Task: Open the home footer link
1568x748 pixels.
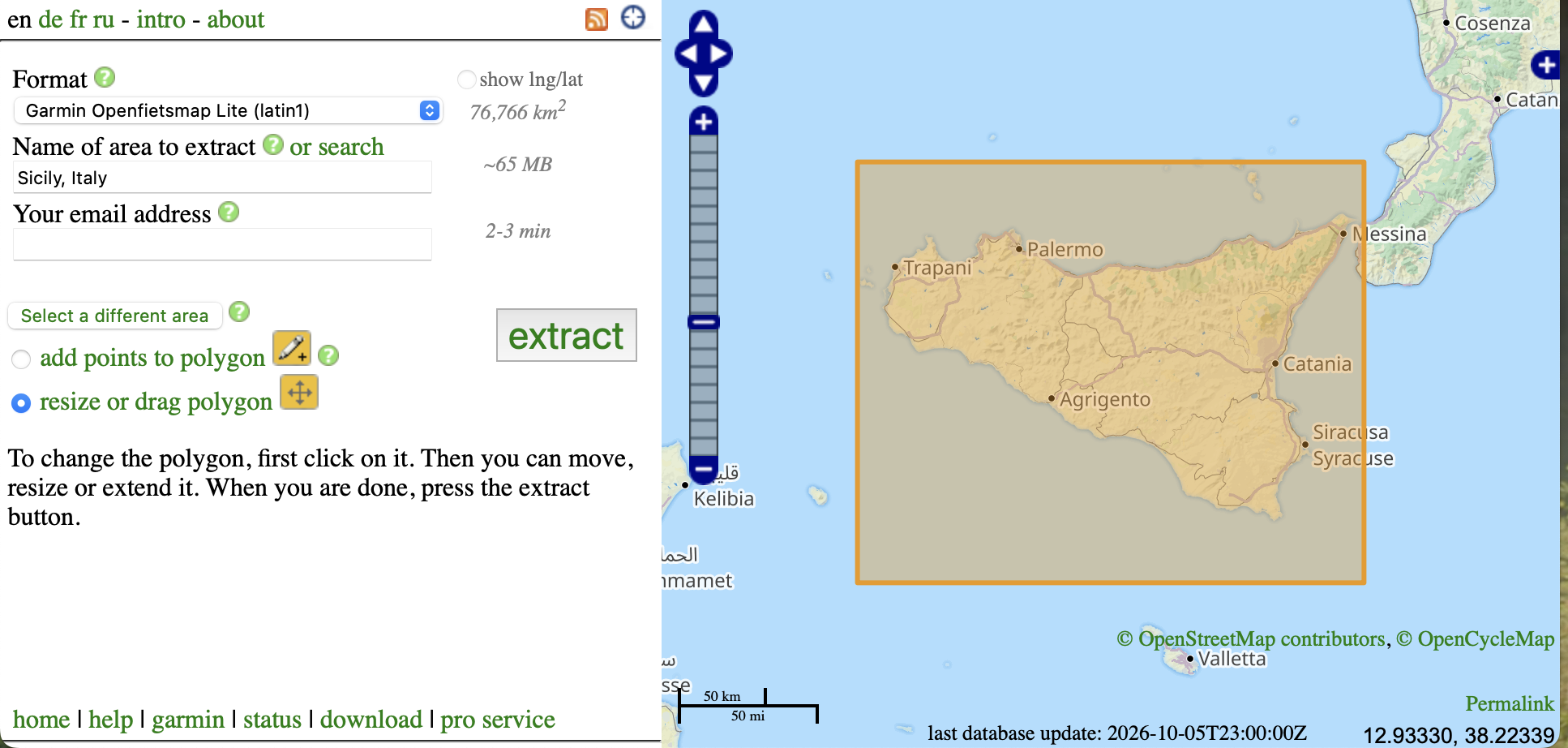Action: tap(41, 720)
